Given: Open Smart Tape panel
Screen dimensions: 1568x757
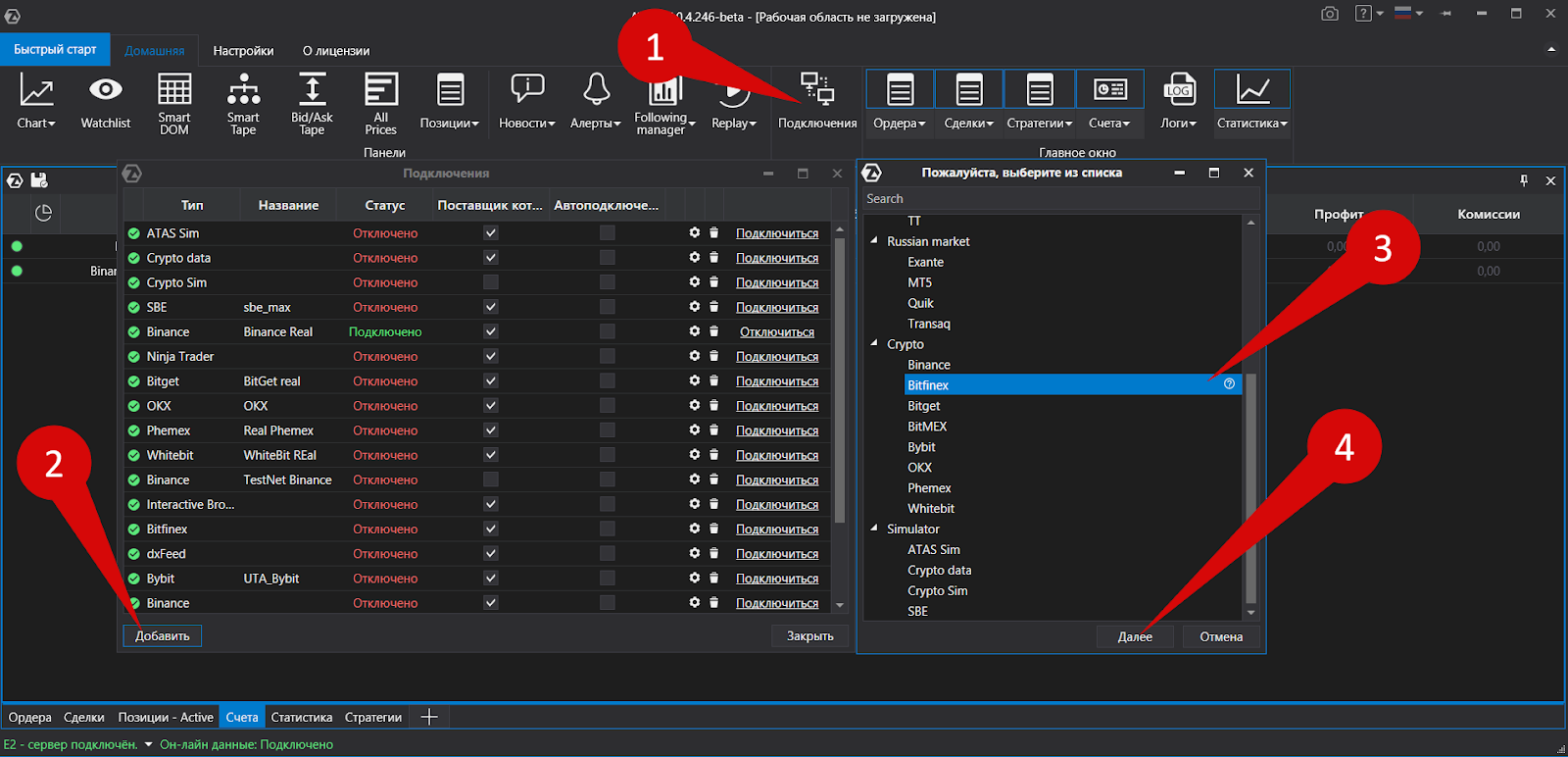Looking at the screenshot, I should 243,90.
